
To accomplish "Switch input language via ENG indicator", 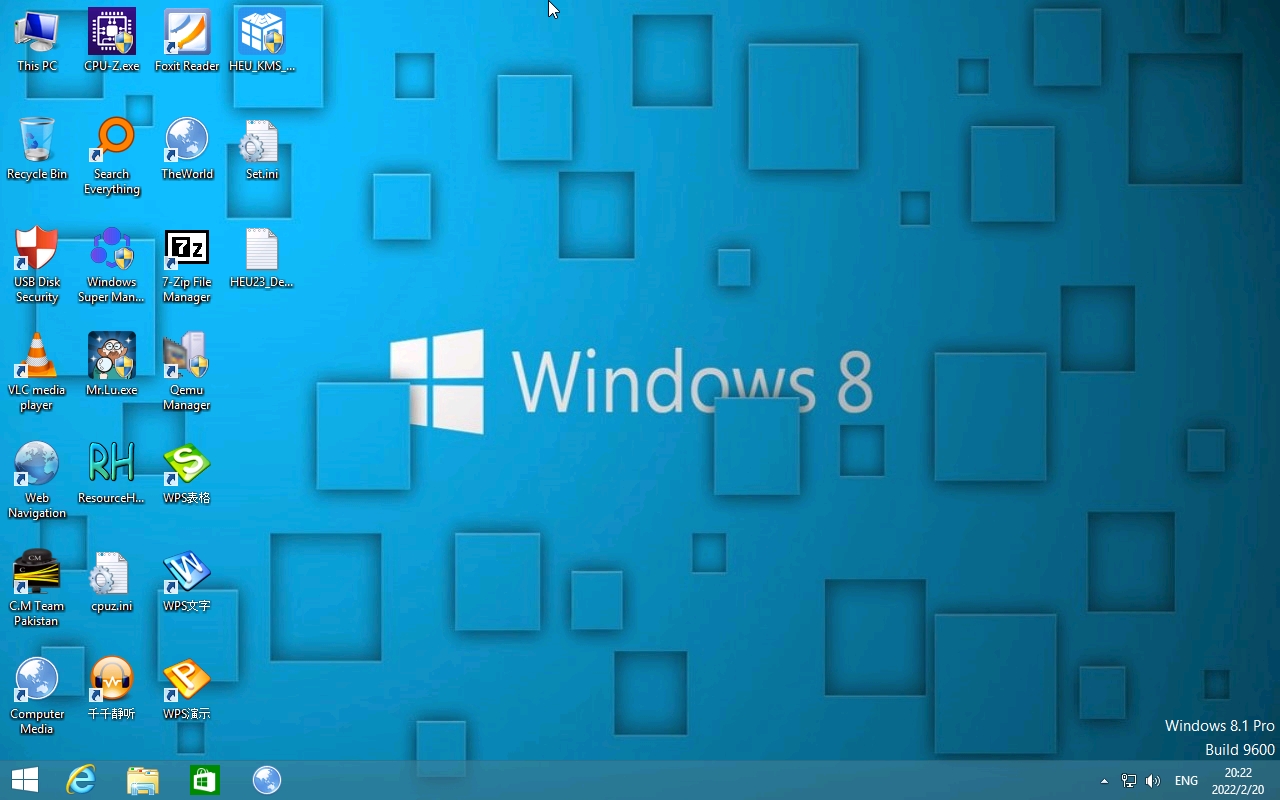I will (x=1186, y=781).
